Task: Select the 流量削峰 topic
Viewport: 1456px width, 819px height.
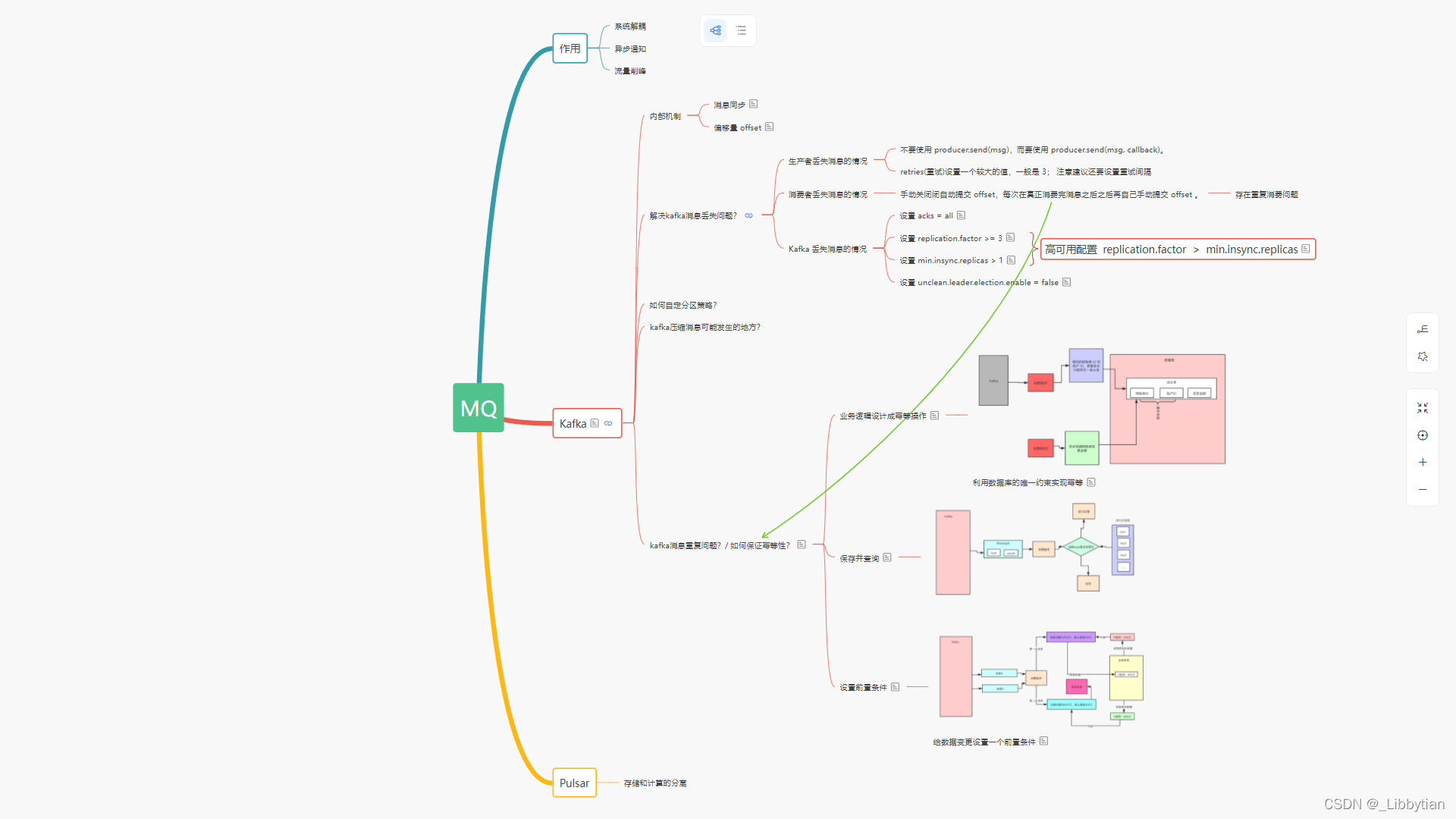Action: (630, 71)
